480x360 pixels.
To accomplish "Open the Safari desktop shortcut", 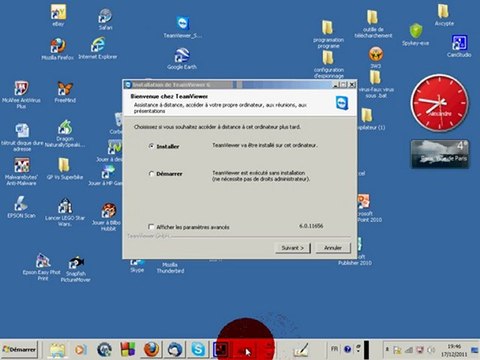I will (105, 19).
